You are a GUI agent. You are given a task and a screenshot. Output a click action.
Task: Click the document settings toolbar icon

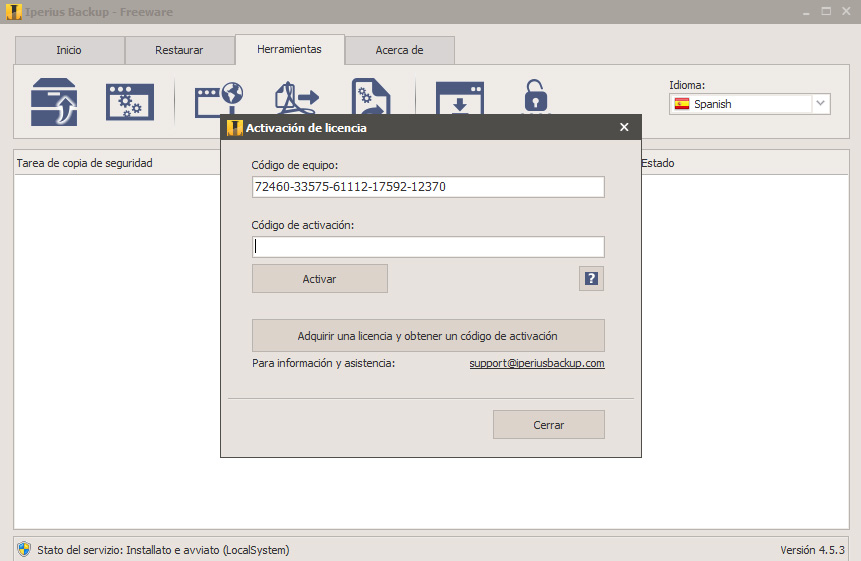point(371,96)
